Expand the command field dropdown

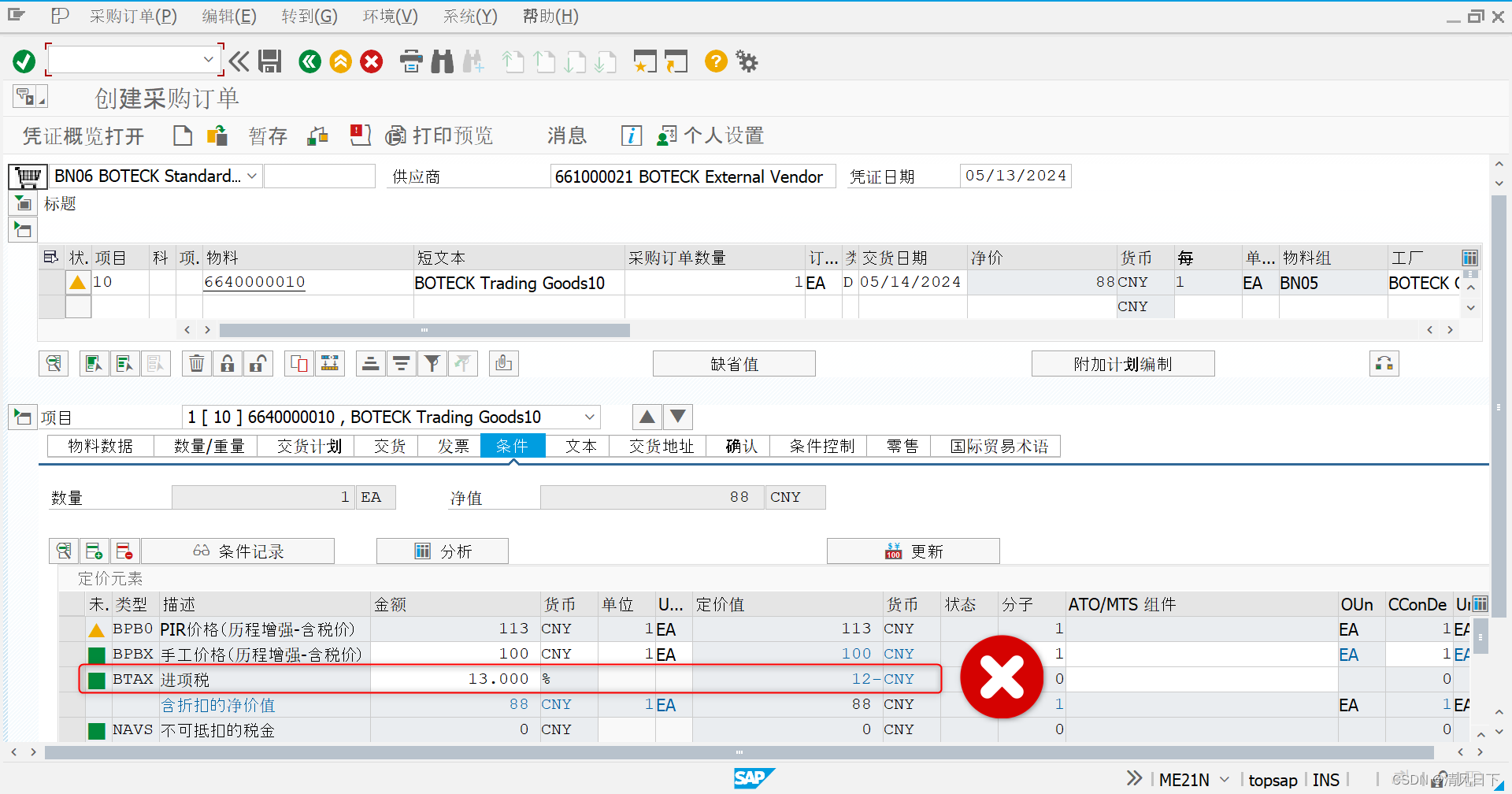click(208, 60)
